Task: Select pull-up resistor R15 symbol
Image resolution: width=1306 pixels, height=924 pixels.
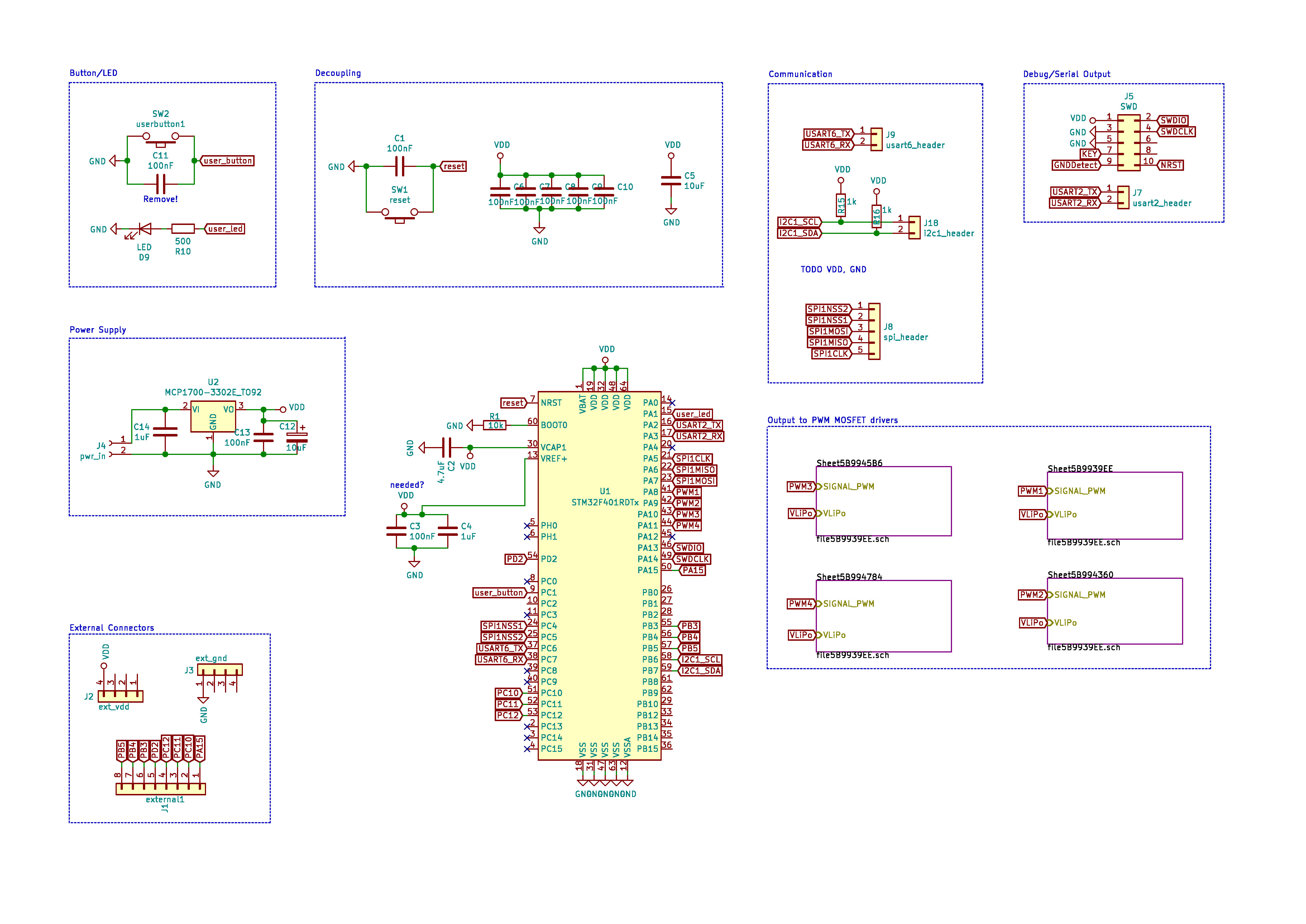Action: pyautogui.click(x=841, y=205)
